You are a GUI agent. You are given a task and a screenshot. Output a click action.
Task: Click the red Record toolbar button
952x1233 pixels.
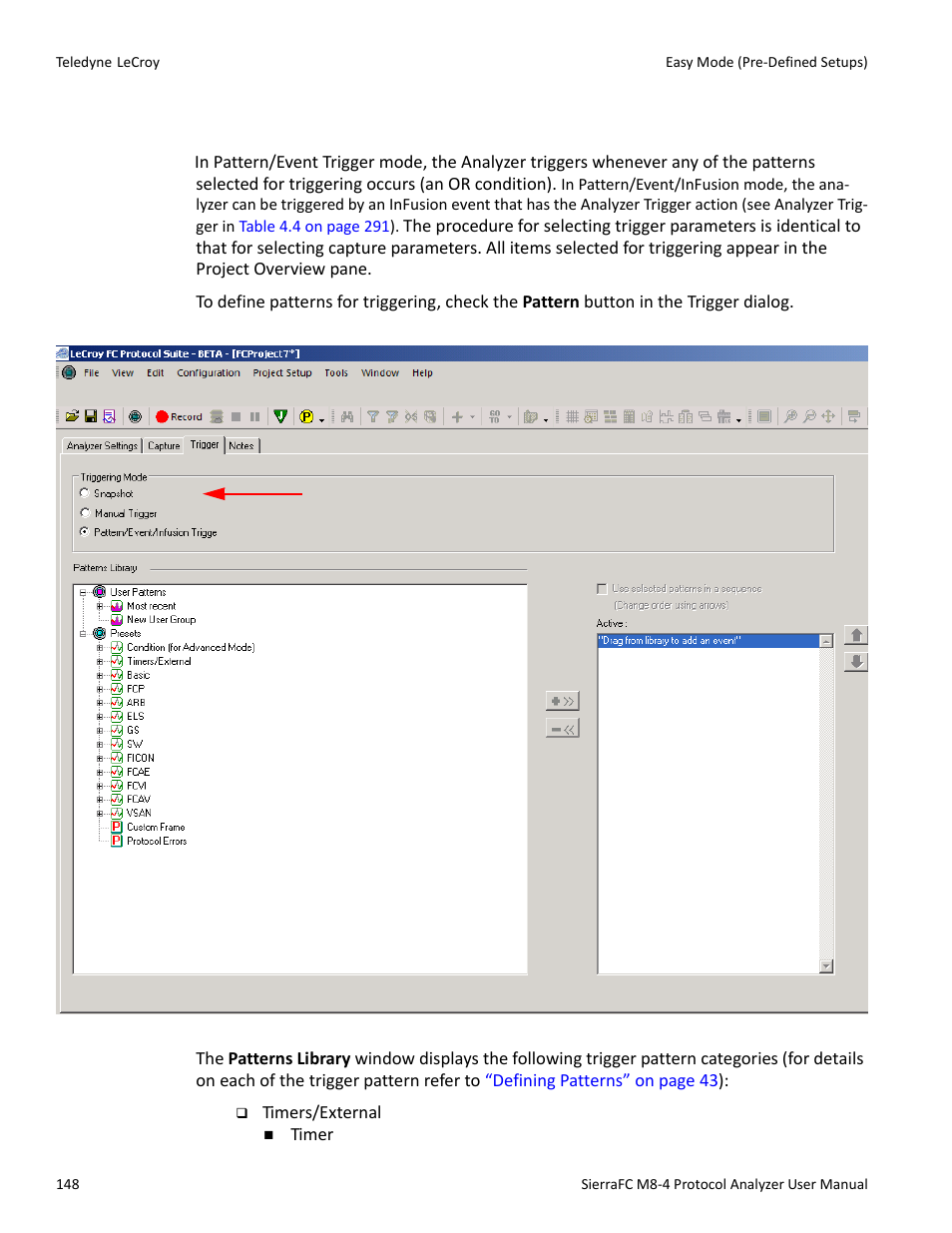coord(179,417)
